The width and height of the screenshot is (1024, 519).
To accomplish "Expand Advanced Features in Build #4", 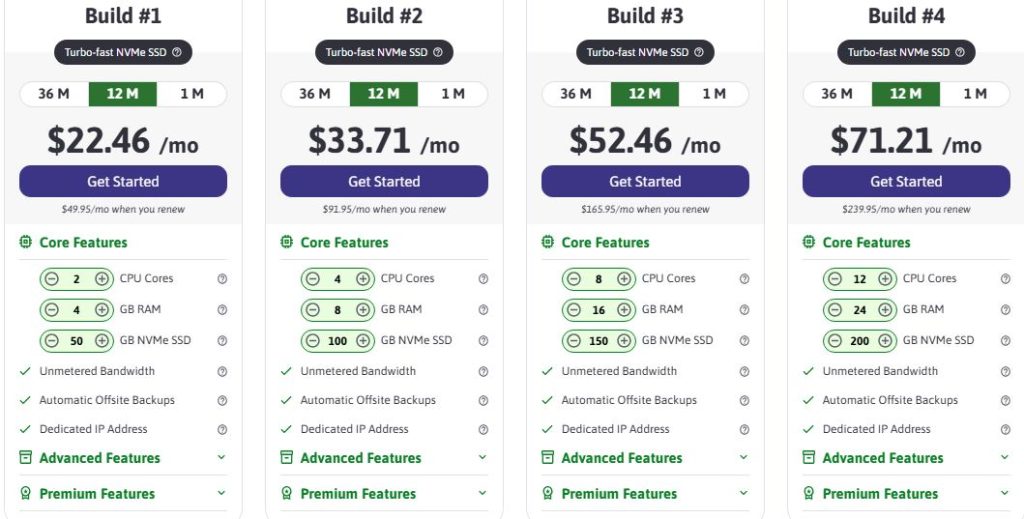I will coord(1005,458).
